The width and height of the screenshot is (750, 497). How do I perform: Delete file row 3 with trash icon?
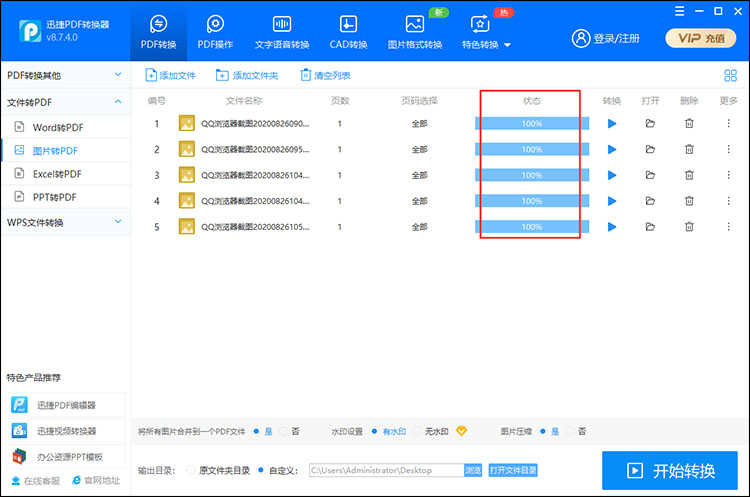689,175
